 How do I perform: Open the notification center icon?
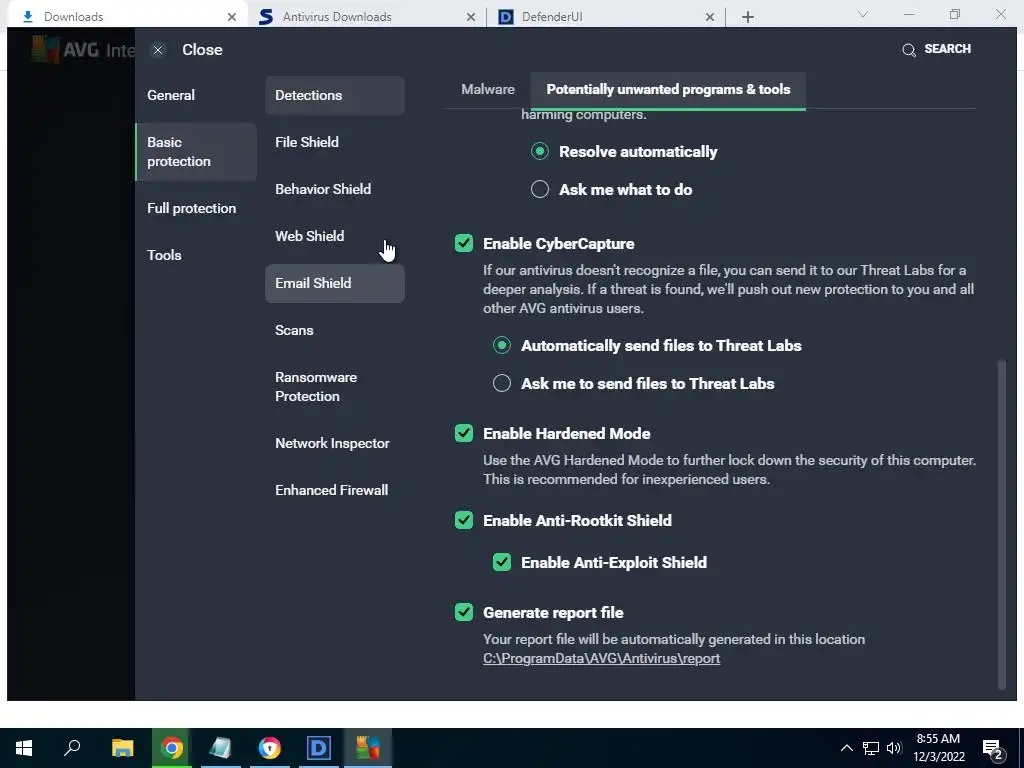[993, 750]
